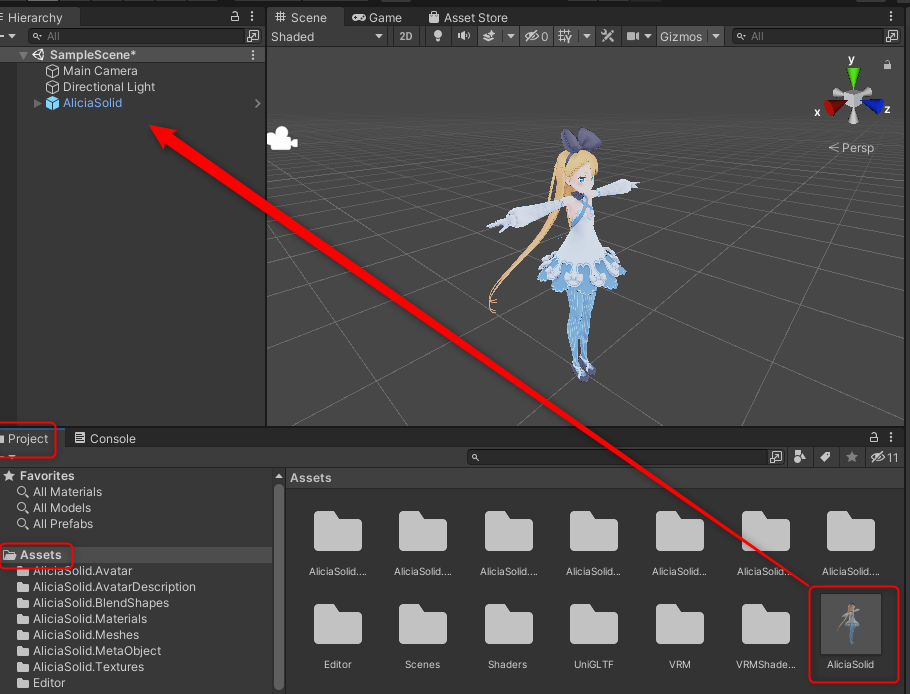Open the scene camera settings icon
Screen dimensions: 910x694
[638, 36]
